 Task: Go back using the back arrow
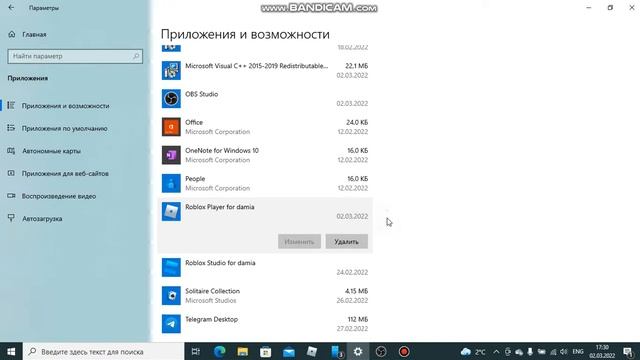[11, 8]
